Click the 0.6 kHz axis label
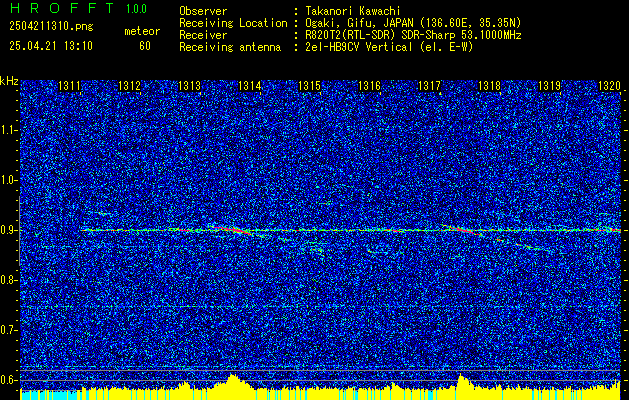This screenshot has height=400, width=629. click(8, 380)
